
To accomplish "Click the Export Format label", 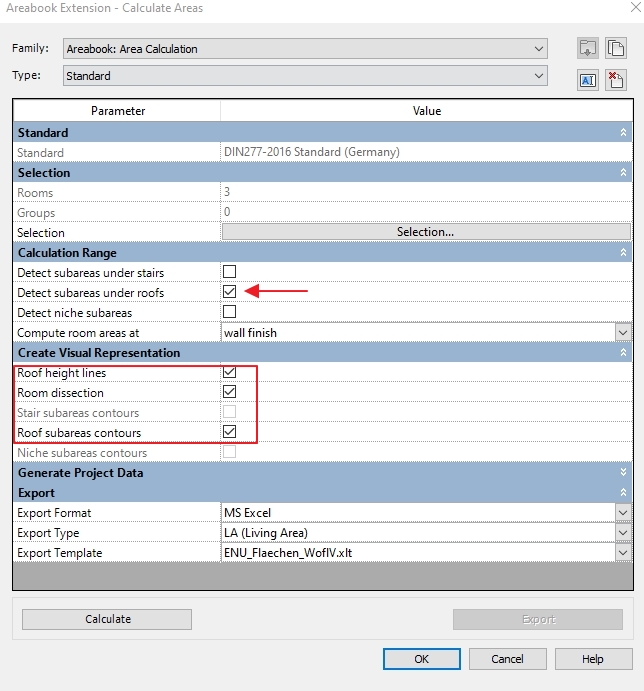I will pyautogui.click(x=54, y=513).
